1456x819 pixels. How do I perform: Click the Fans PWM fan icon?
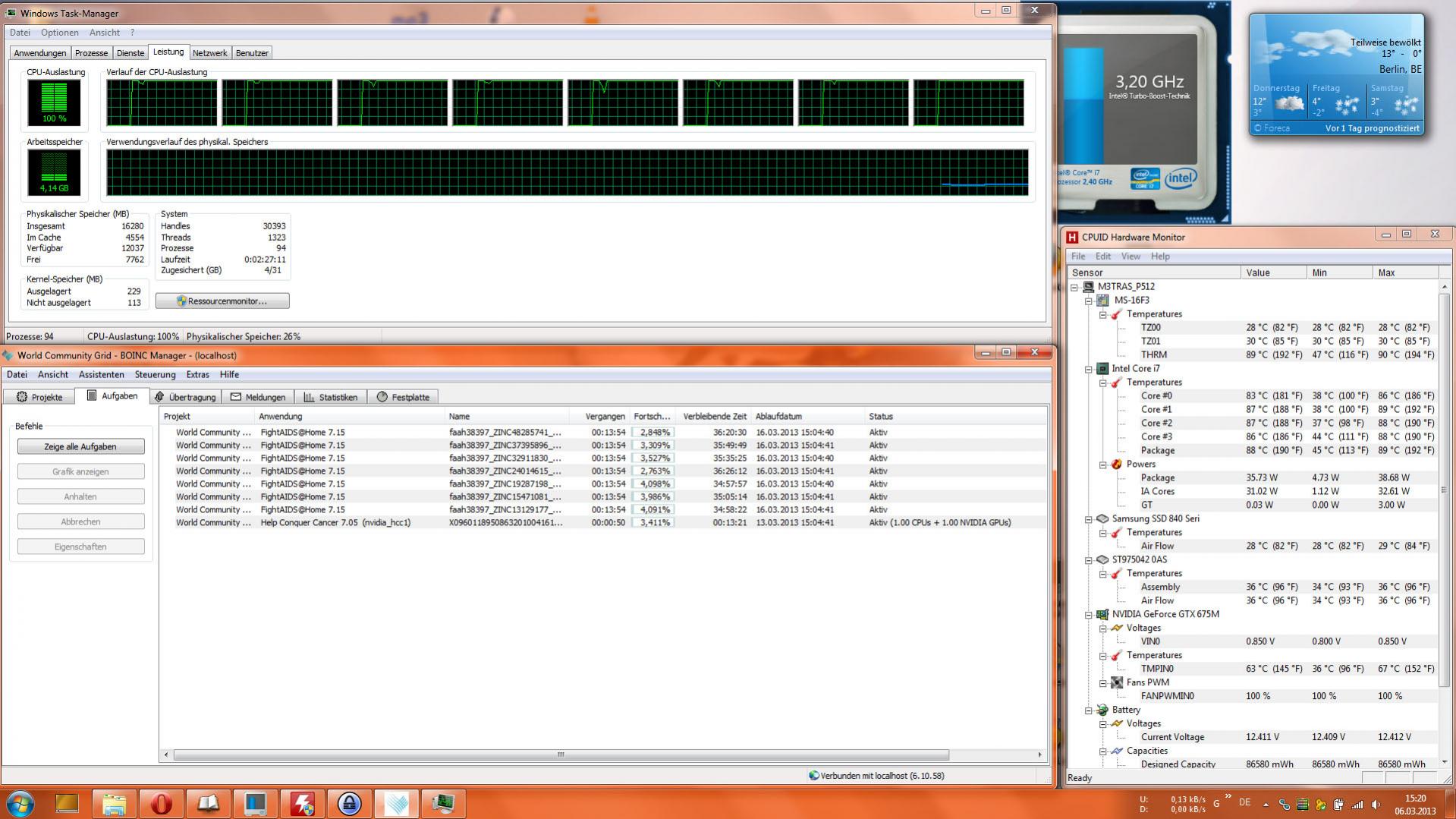click(1116, 682)
